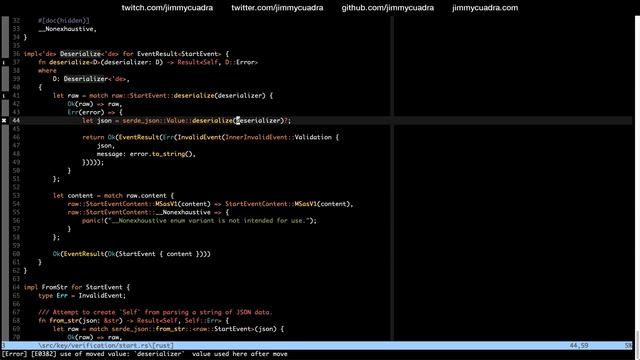
Task: Select line number 64 in the gutter
Action: pyautogui.click(x=16, y=287)
